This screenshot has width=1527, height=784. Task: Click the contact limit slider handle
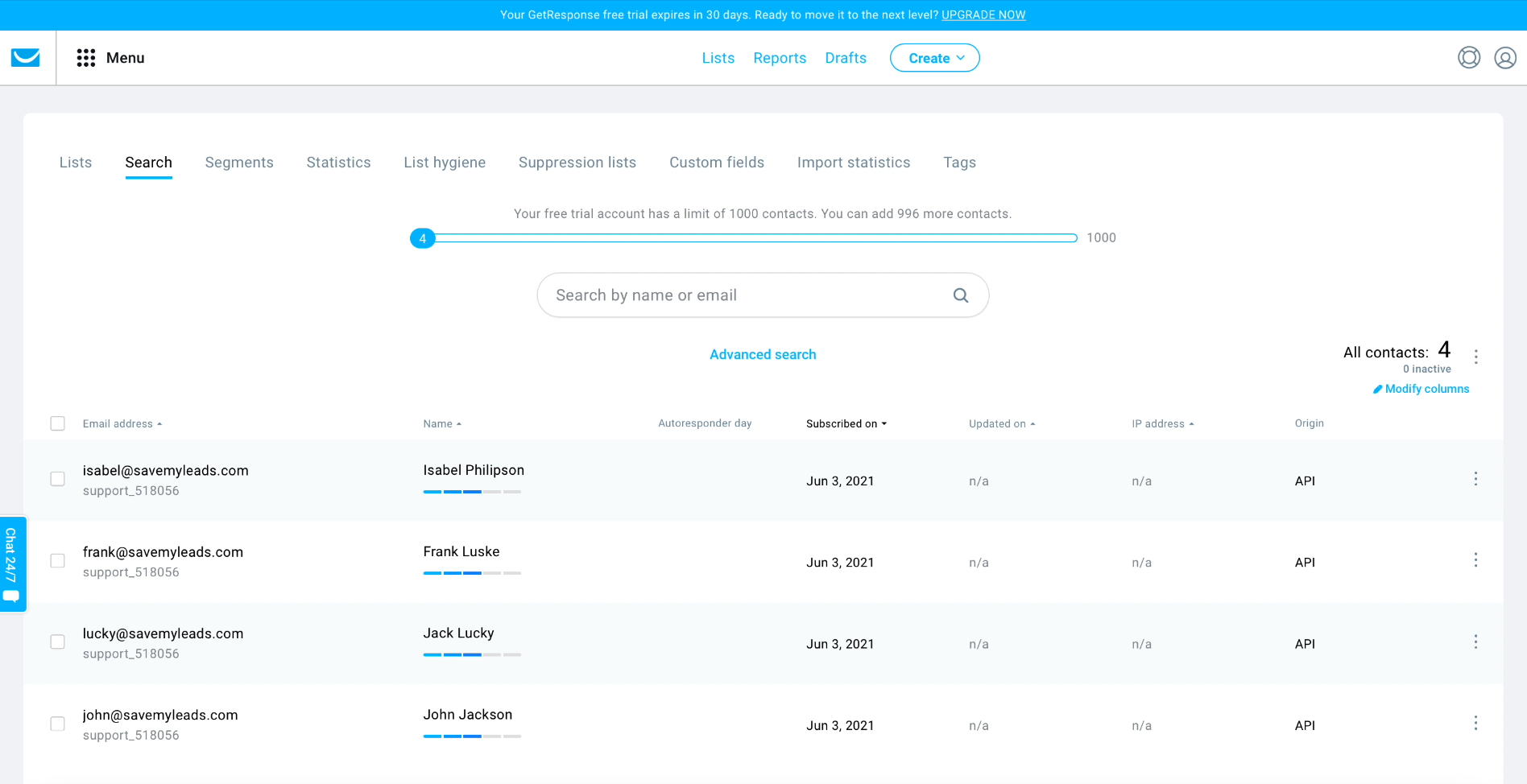[x=423, y=238]
